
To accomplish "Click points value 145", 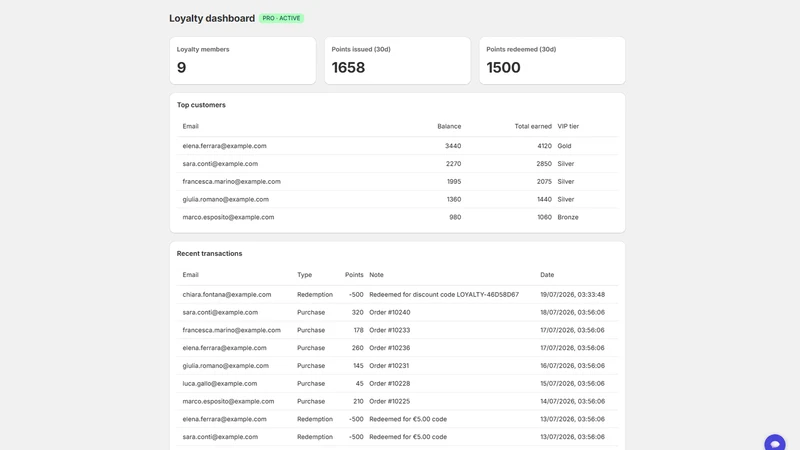I will [x=358, y=366].
